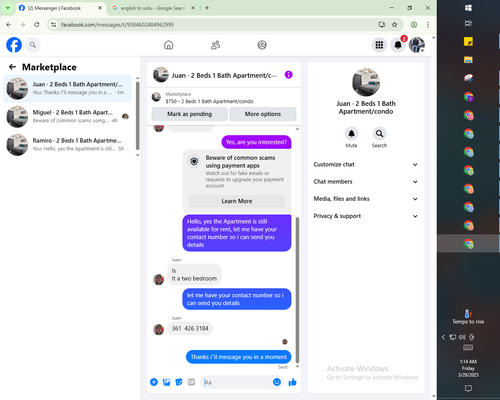Viewport: 500px width, 400px height.
Task: Go back in browser history
Action: (9, 25)
